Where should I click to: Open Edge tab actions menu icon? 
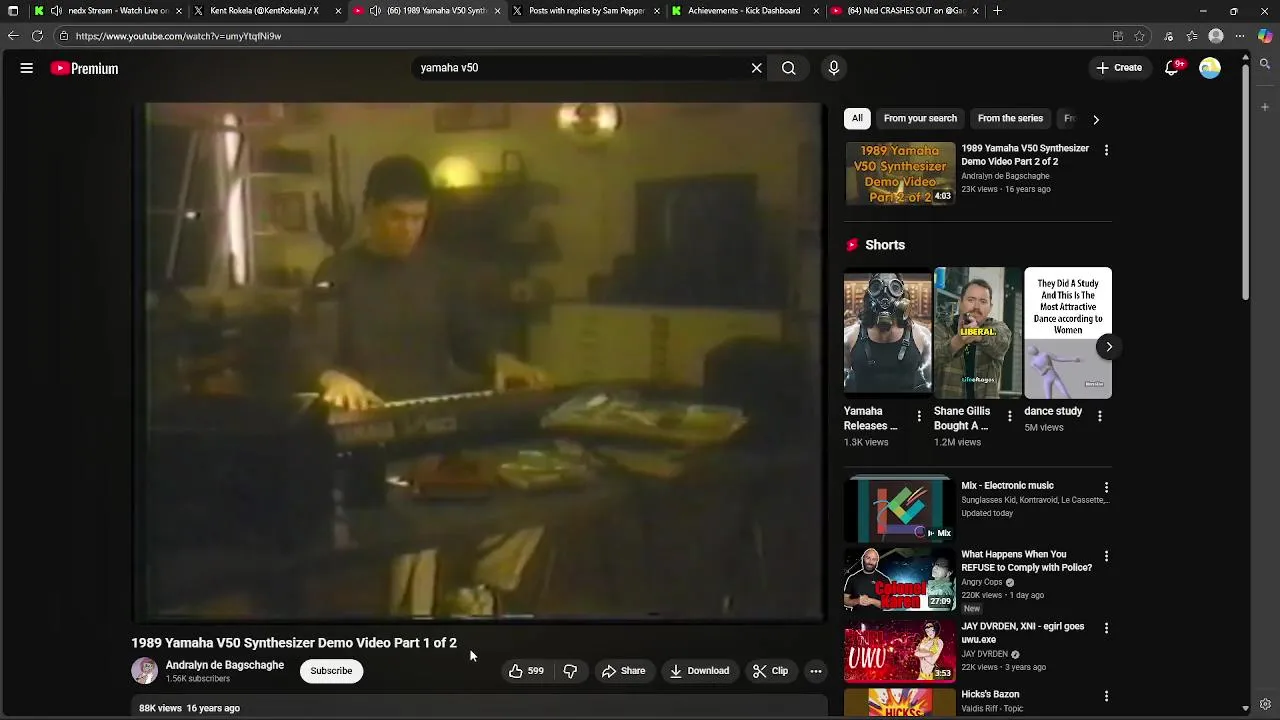coord(13,11)
